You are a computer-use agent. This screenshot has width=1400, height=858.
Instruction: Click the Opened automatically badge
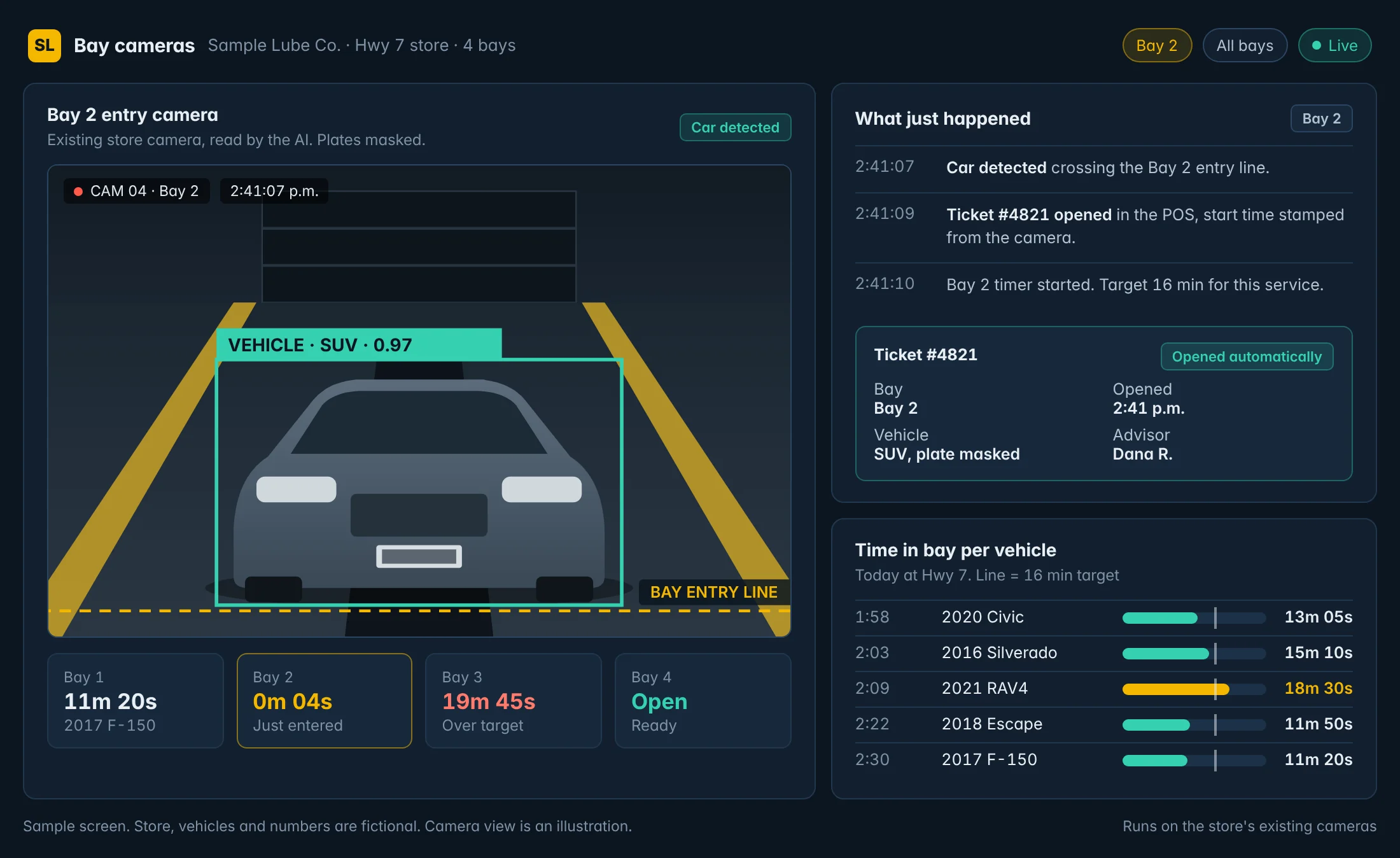1247,356
